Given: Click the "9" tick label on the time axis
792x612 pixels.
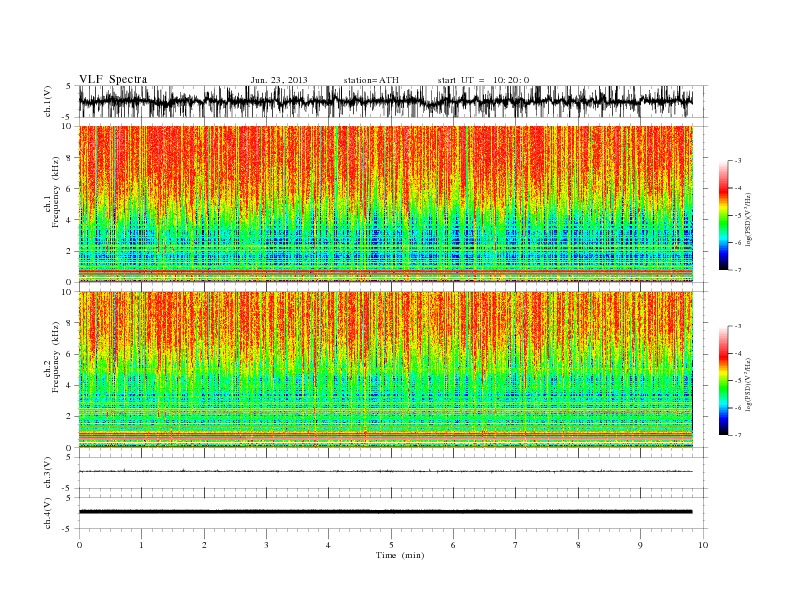Looking at the screenshot, I should pos(640,545).
